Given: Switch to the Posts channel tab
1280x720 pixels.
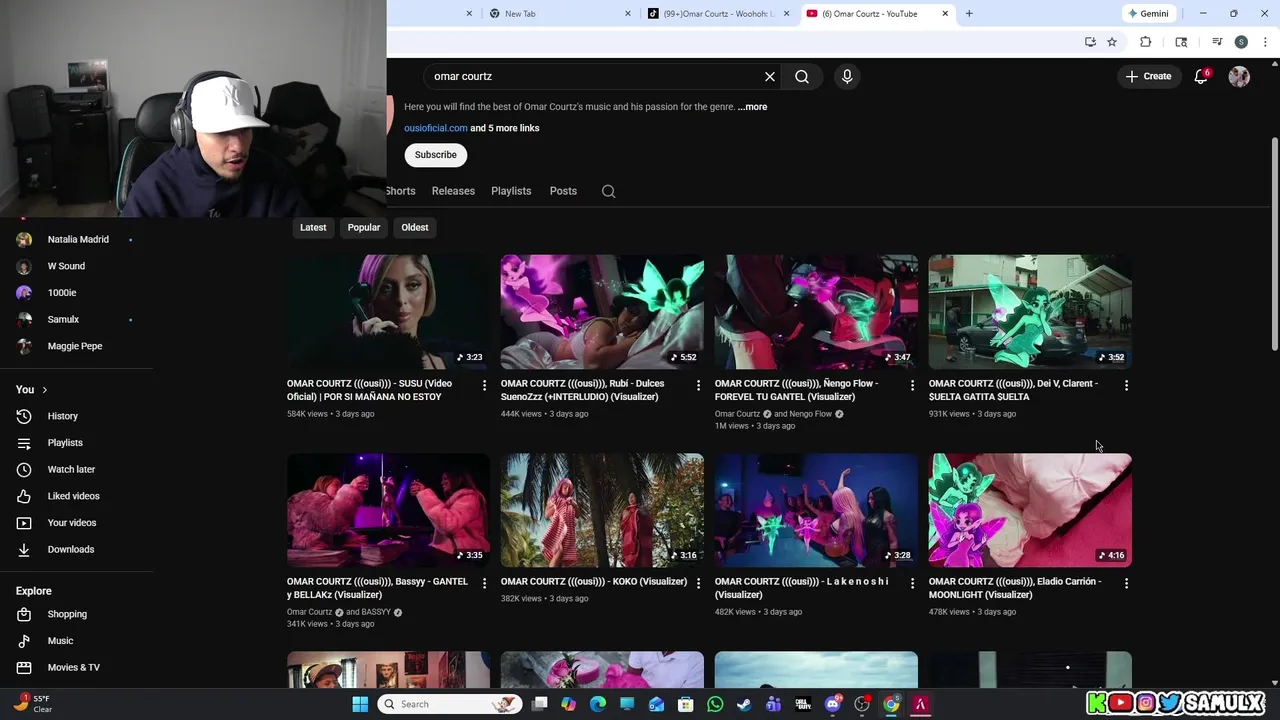Looking at the screenshot, I should click(563, 191).
